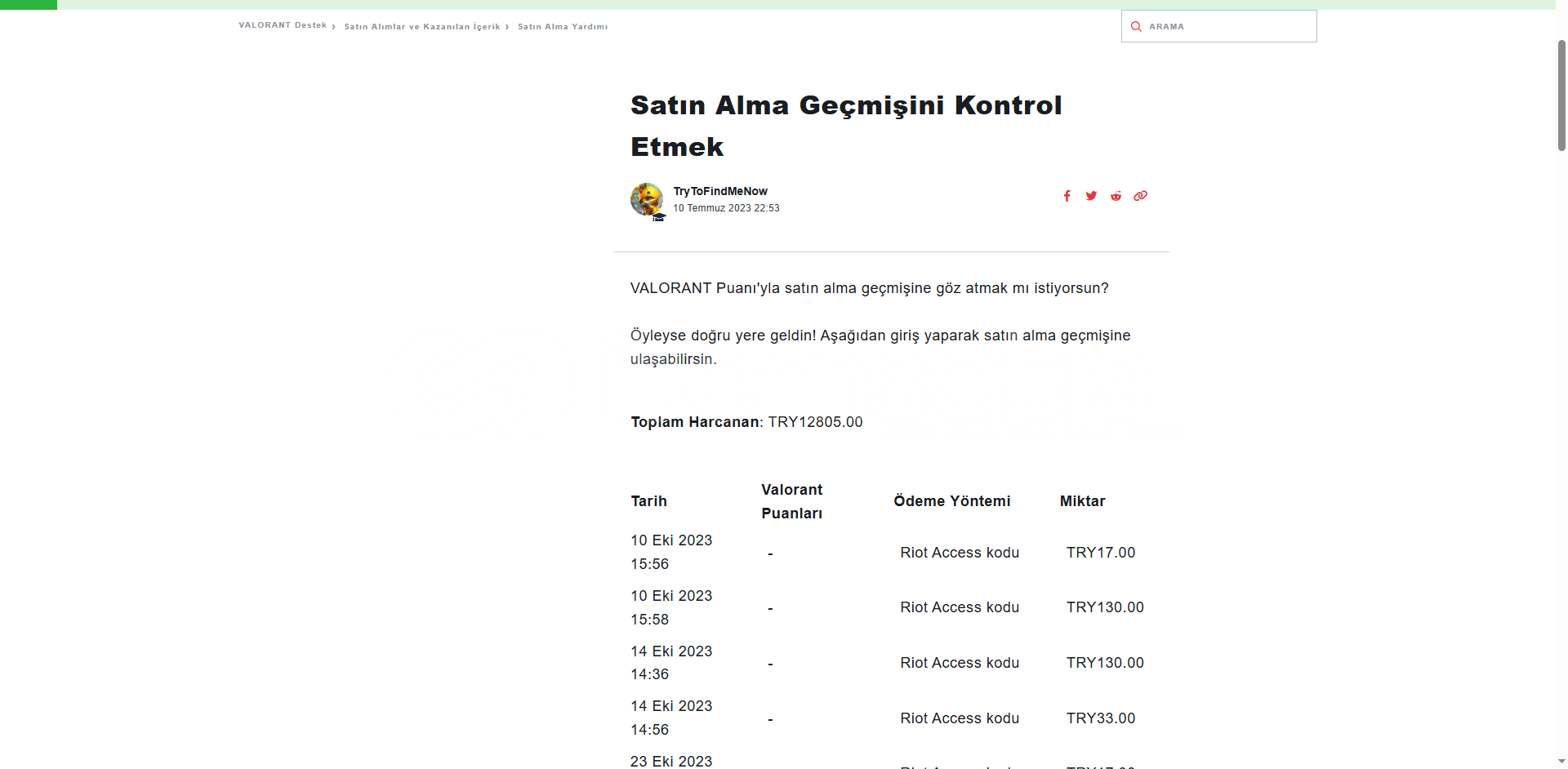Image resolution: width=1568 pixels, height=769 pixels.
Task: Go to VALORANT Destek breadcrumb
Action: coord(283,25)
